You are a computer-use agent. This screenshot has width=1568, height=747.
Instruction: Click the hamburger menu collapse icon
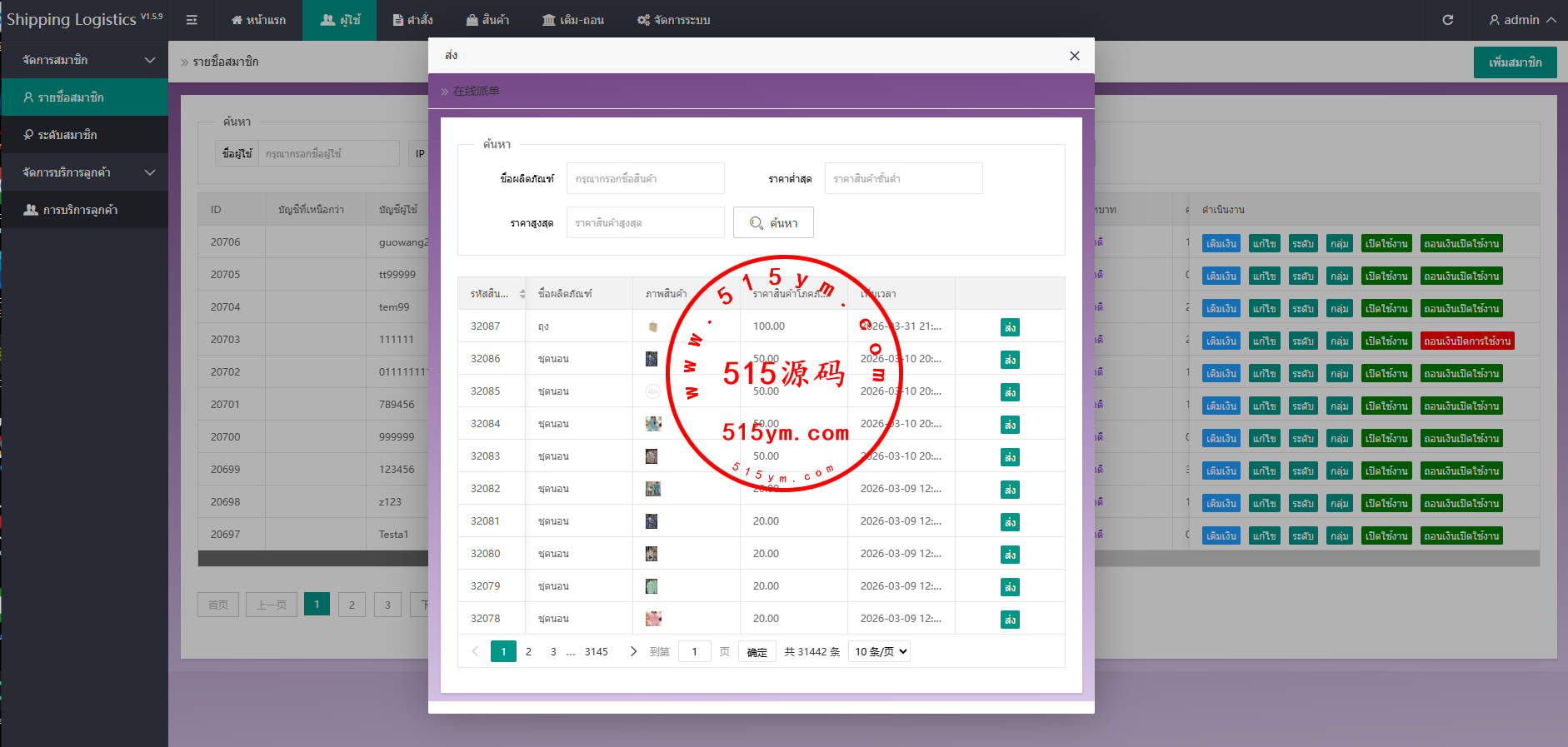[x=192, y=20]
